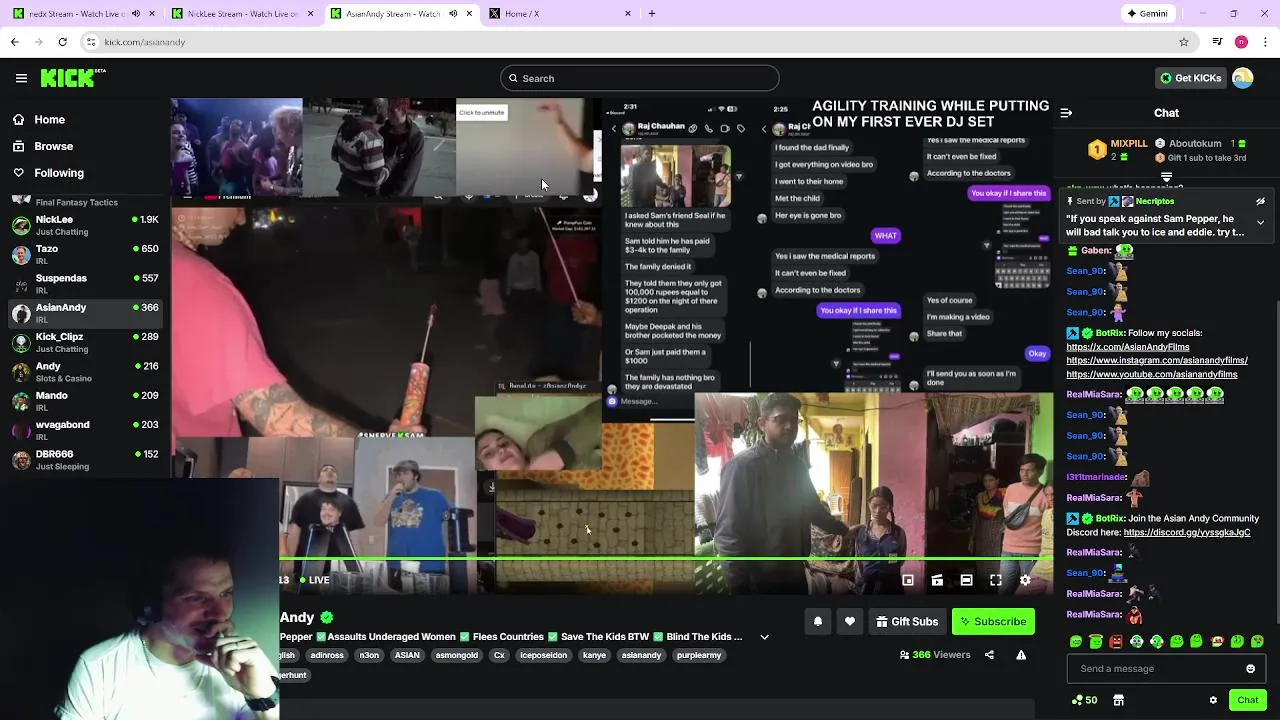Enter fullscreen on the video player
This screenshot has height=720, width=1280.
996,580
